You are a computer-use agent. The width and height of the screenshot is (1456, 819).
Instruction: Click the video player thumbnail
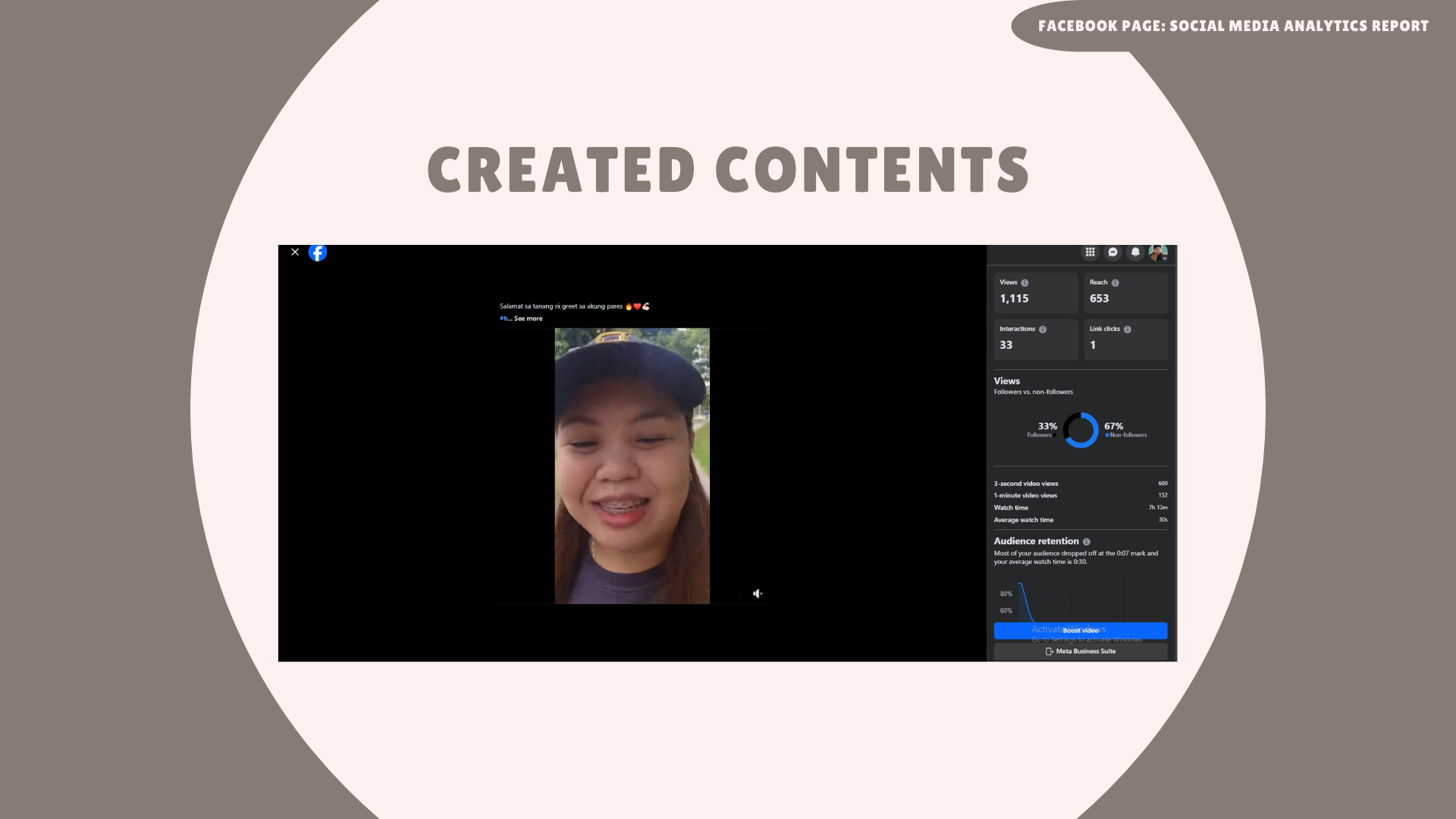click(x=632, y=466)
